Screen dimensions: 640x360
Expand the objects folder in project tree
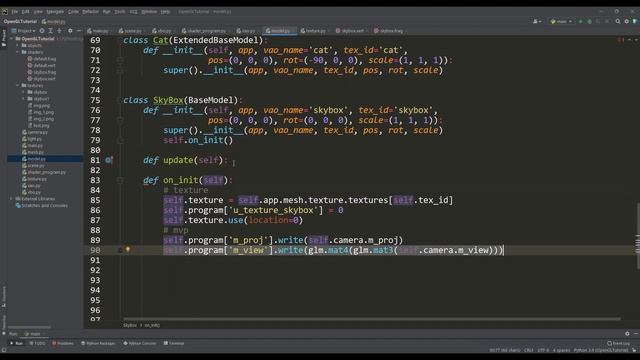pos(18,45)
